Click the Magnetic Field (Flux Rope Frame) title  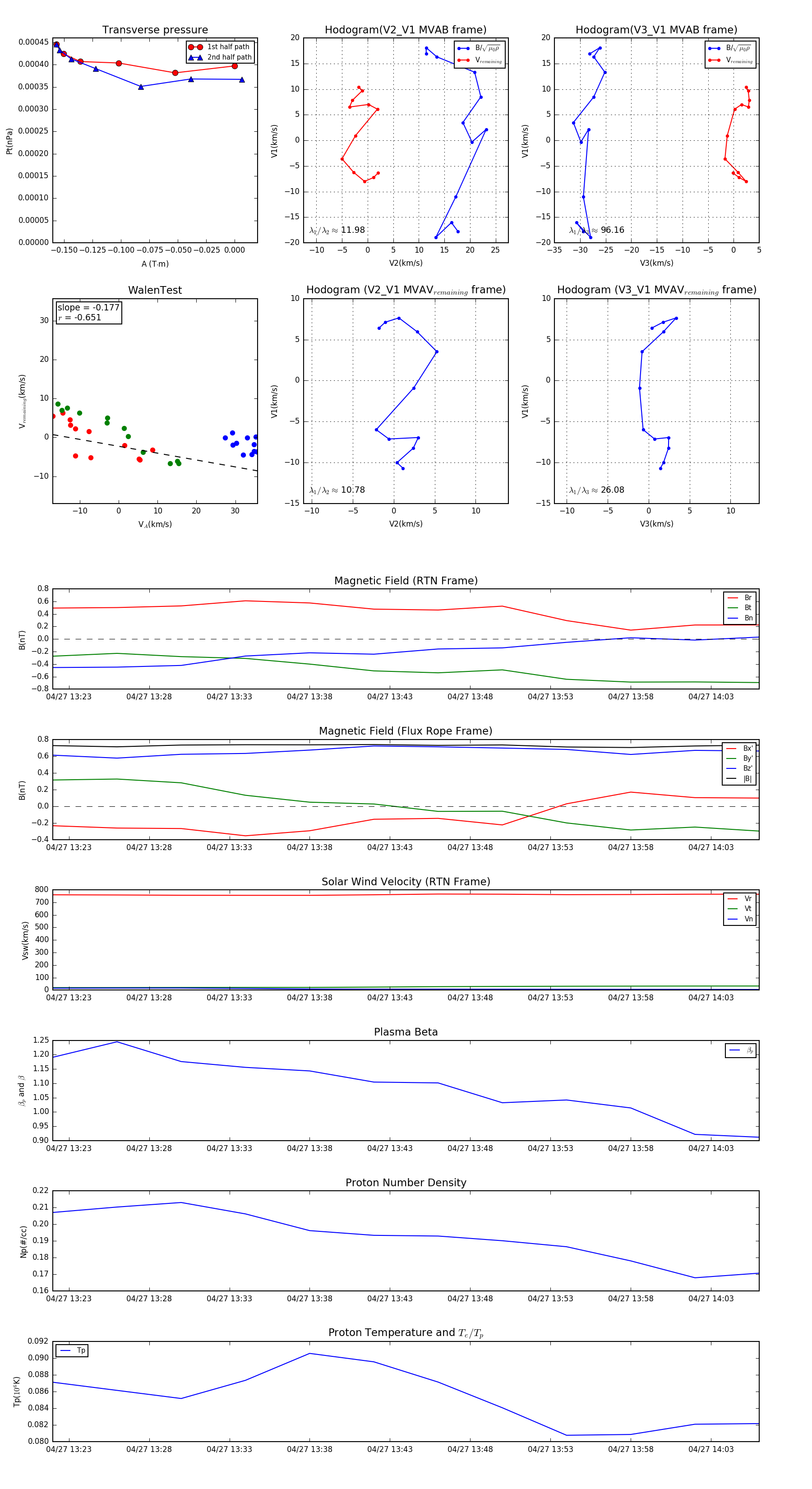click(406, 731)
